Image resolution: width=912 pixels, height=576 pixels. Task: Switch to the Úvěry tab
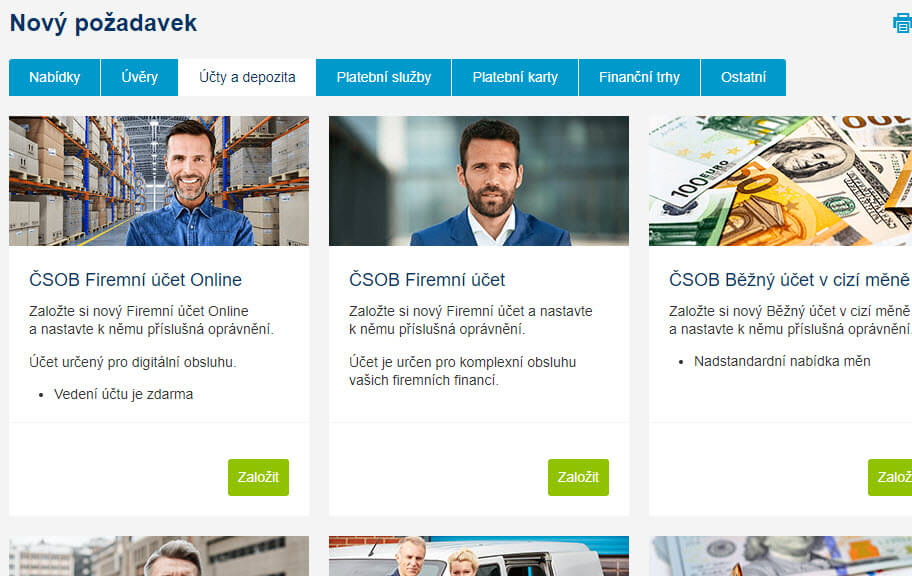(140, 77)
